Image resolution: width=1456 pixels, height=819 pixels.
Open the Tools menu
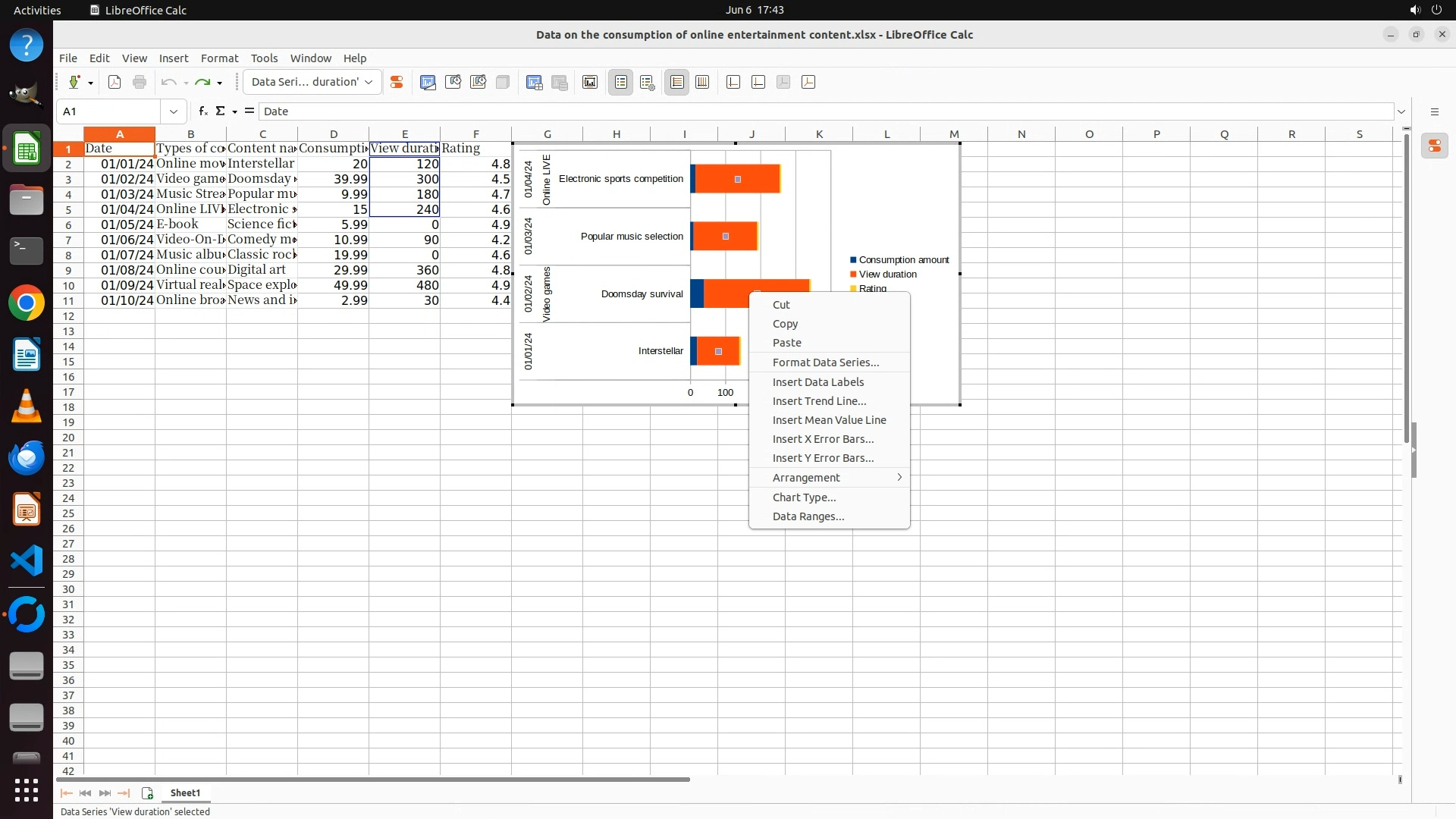[x=264, y=58]
